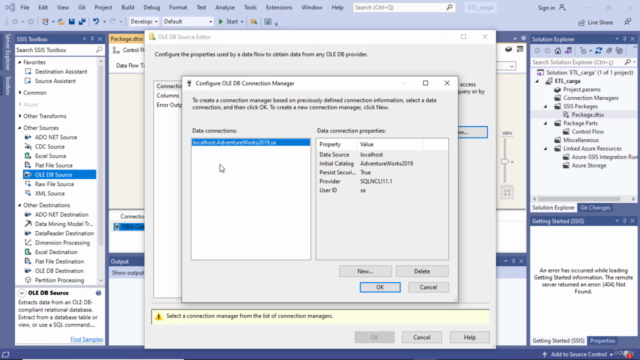
Task: Open the Debug menu
Action: tap(151, 7)
